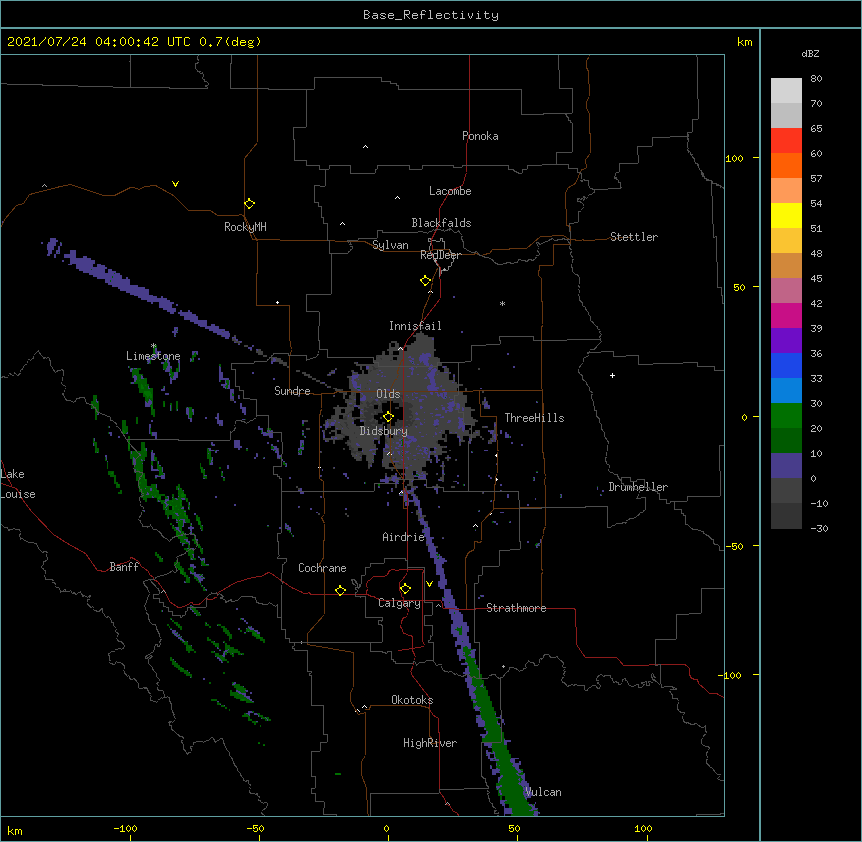Select the blue 36 dBZ legend swatch
This screenshot has height=842, width=862.
click(x=786, y=365)
